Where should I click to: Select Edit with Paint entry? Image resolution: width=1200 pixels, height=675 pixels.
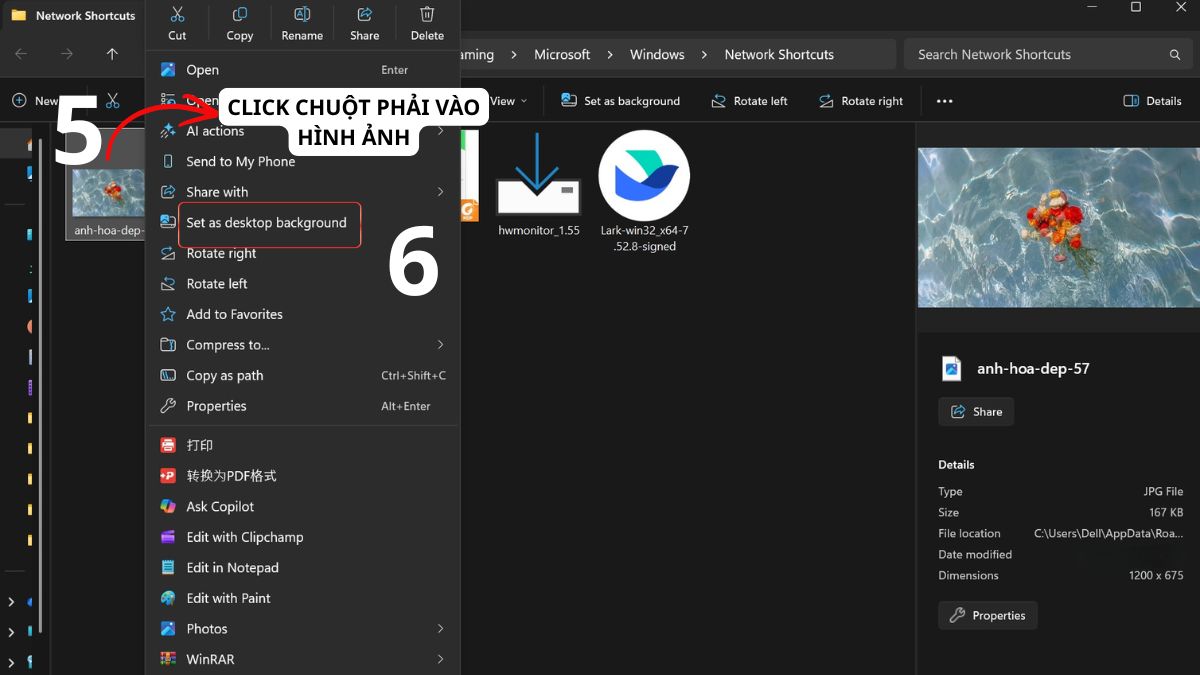[228, 598]
